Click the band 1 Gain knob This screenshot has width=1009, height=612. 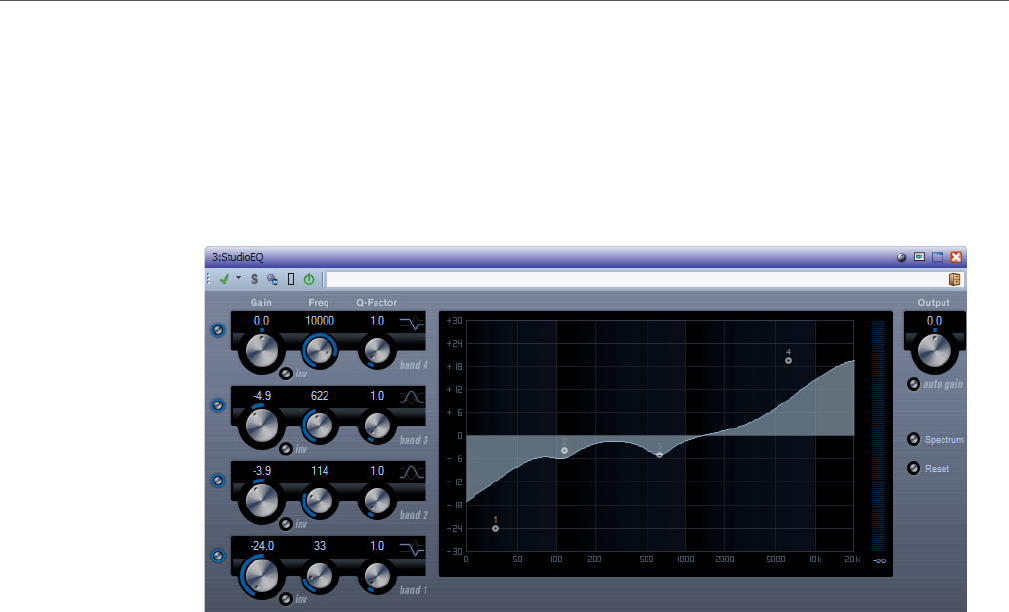pyautogui.click(x=261, y=576)
